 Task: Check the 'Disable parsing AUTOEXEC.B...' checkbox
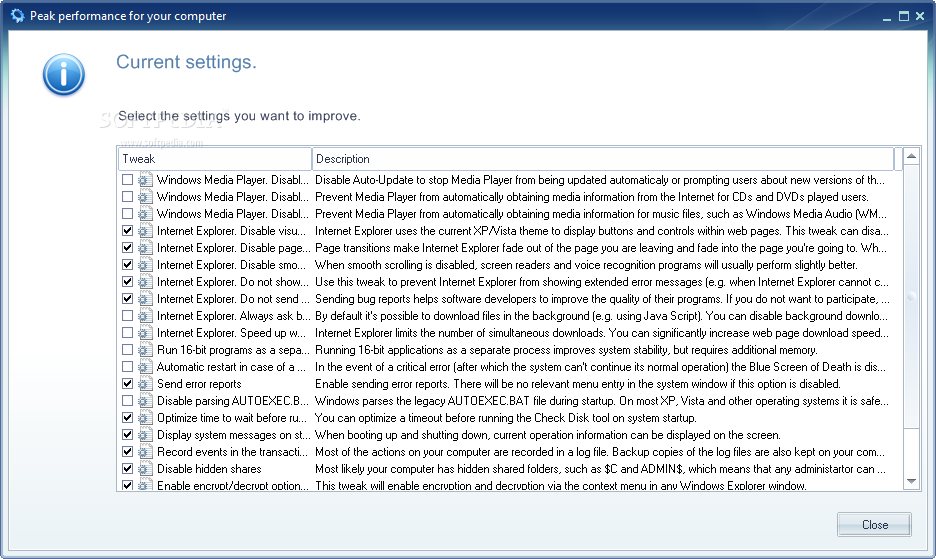(x=127, y=400)
